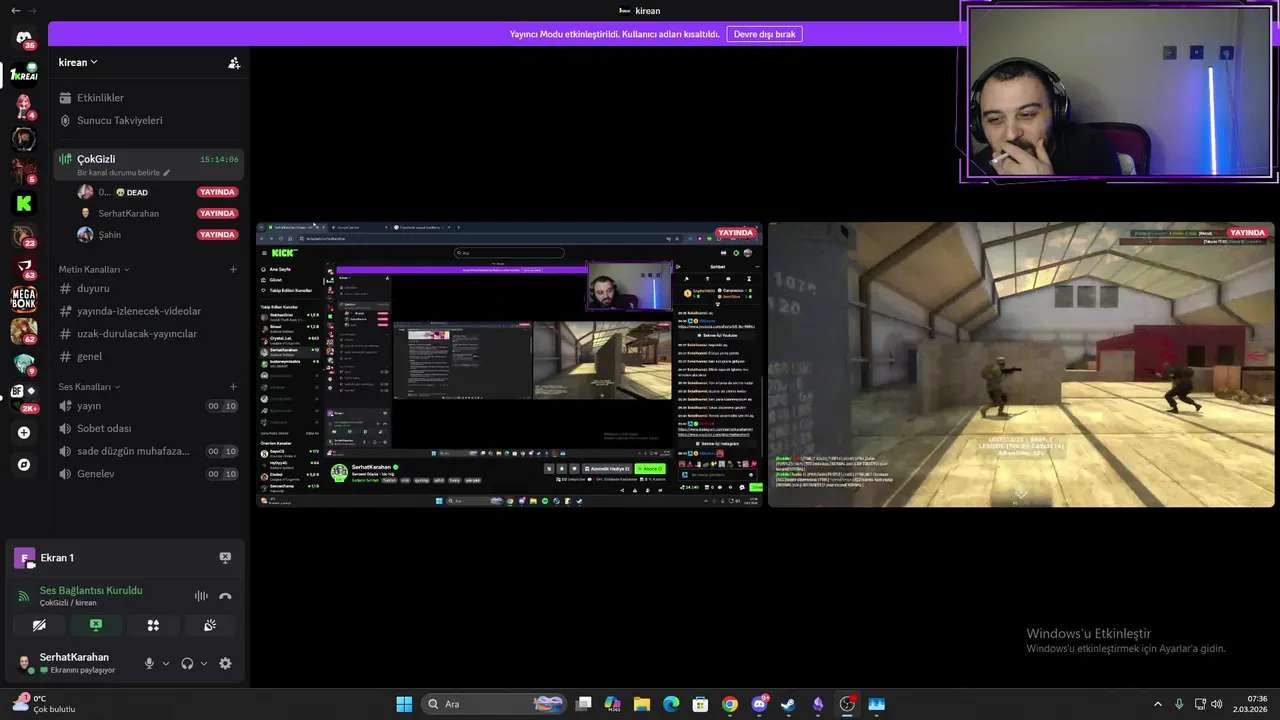Add a channel to Ses Kanalları
Viewport: 1280px width, 720px height.
[x=233, y=386]
